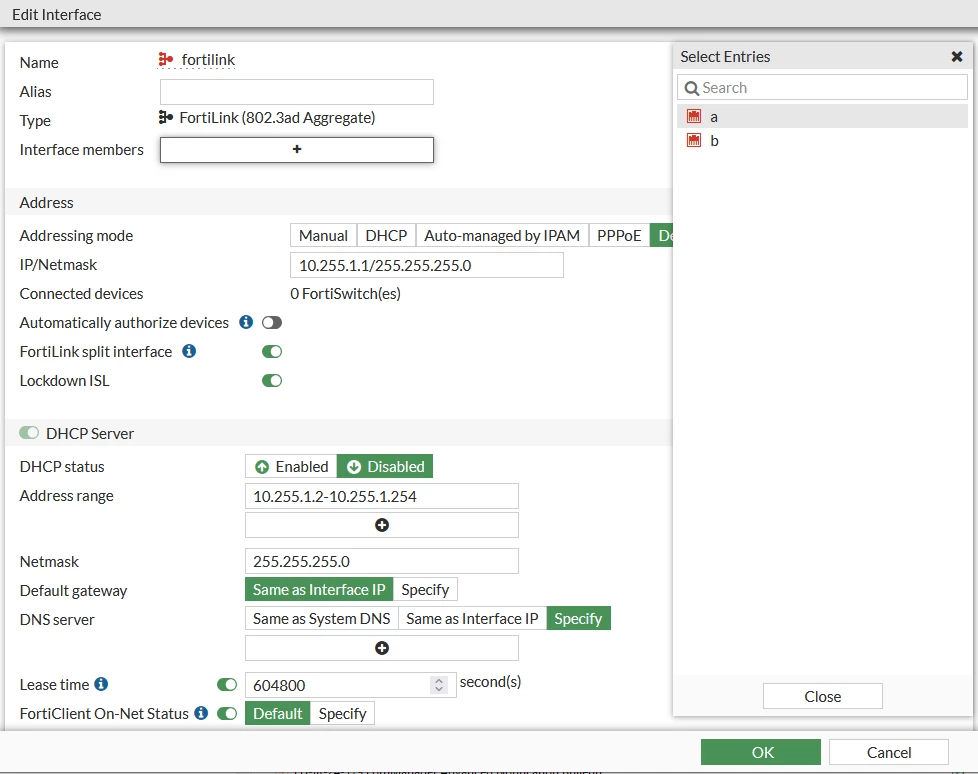Viewport: 978px width, 774px height.
Task: Select Specify for FortiClient On-Net Status
Action: [342, 714]
